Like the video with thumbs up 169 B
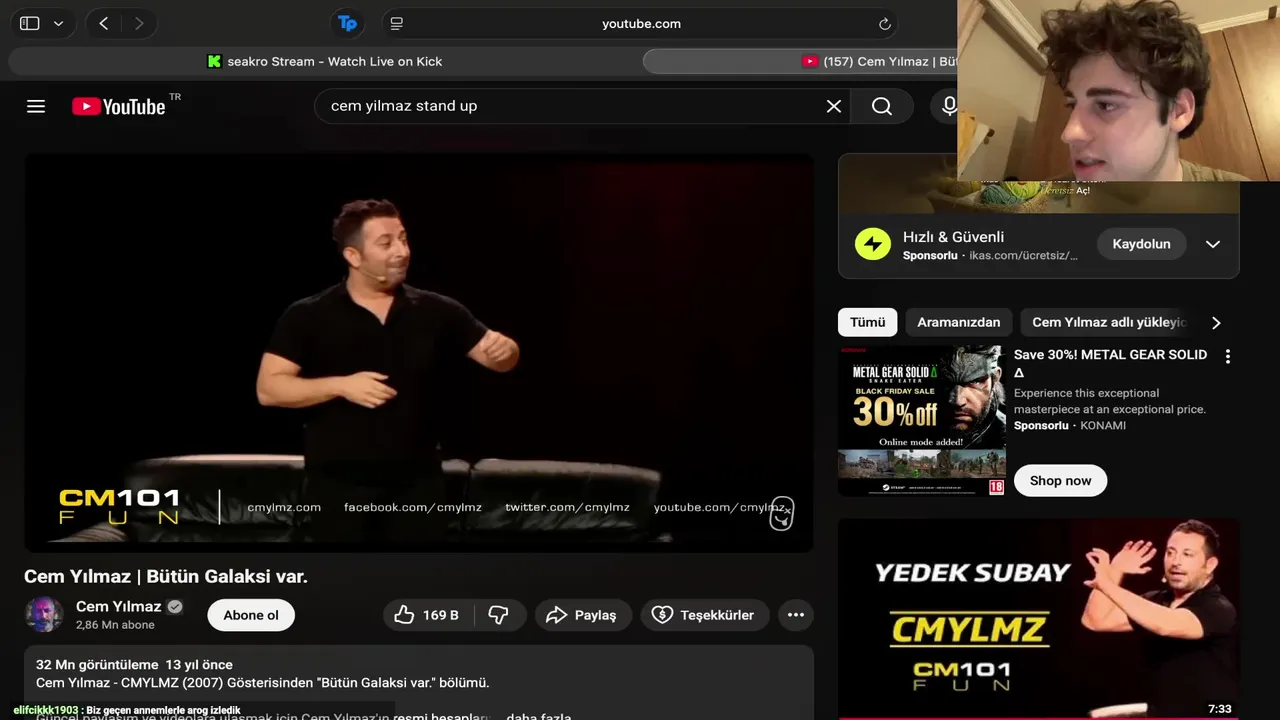The image size is (1280, 720). (x=427, y=615)
